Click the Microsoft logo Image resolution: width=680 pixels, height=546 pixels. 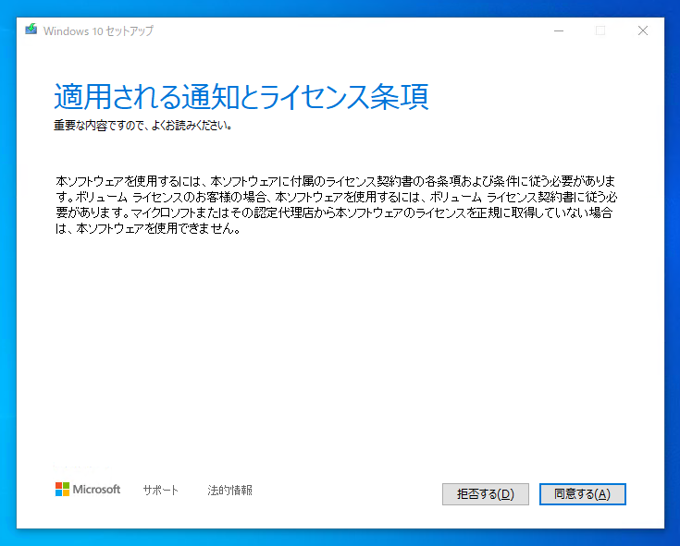(88, 489)
